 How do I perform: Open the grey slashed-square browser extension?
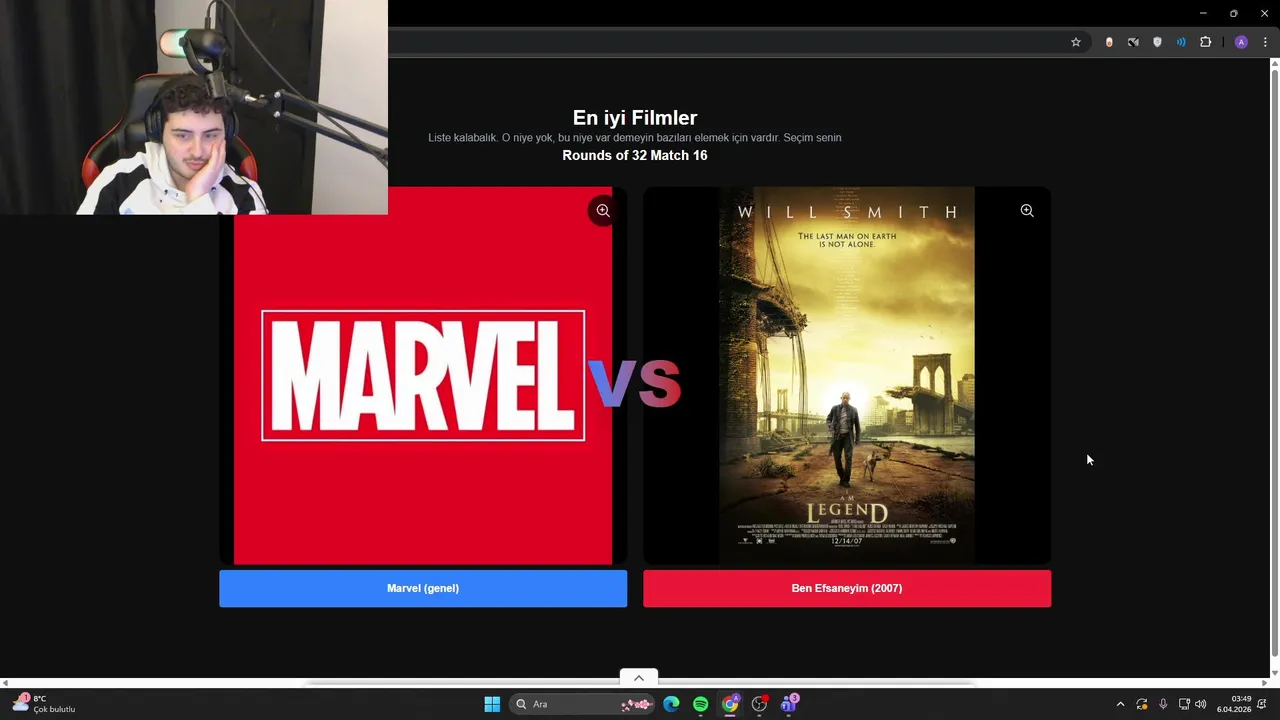(1133, 42)
